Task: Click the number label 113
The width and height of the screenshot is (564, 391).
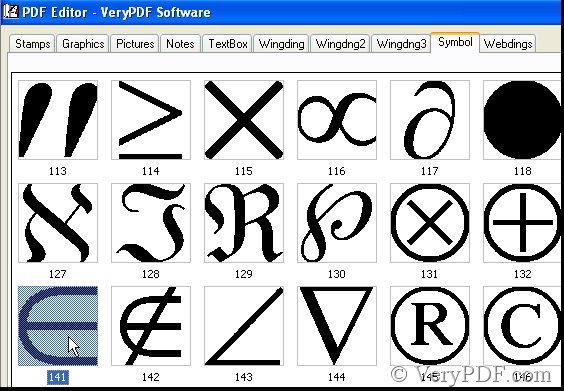Action: (58, 171)
